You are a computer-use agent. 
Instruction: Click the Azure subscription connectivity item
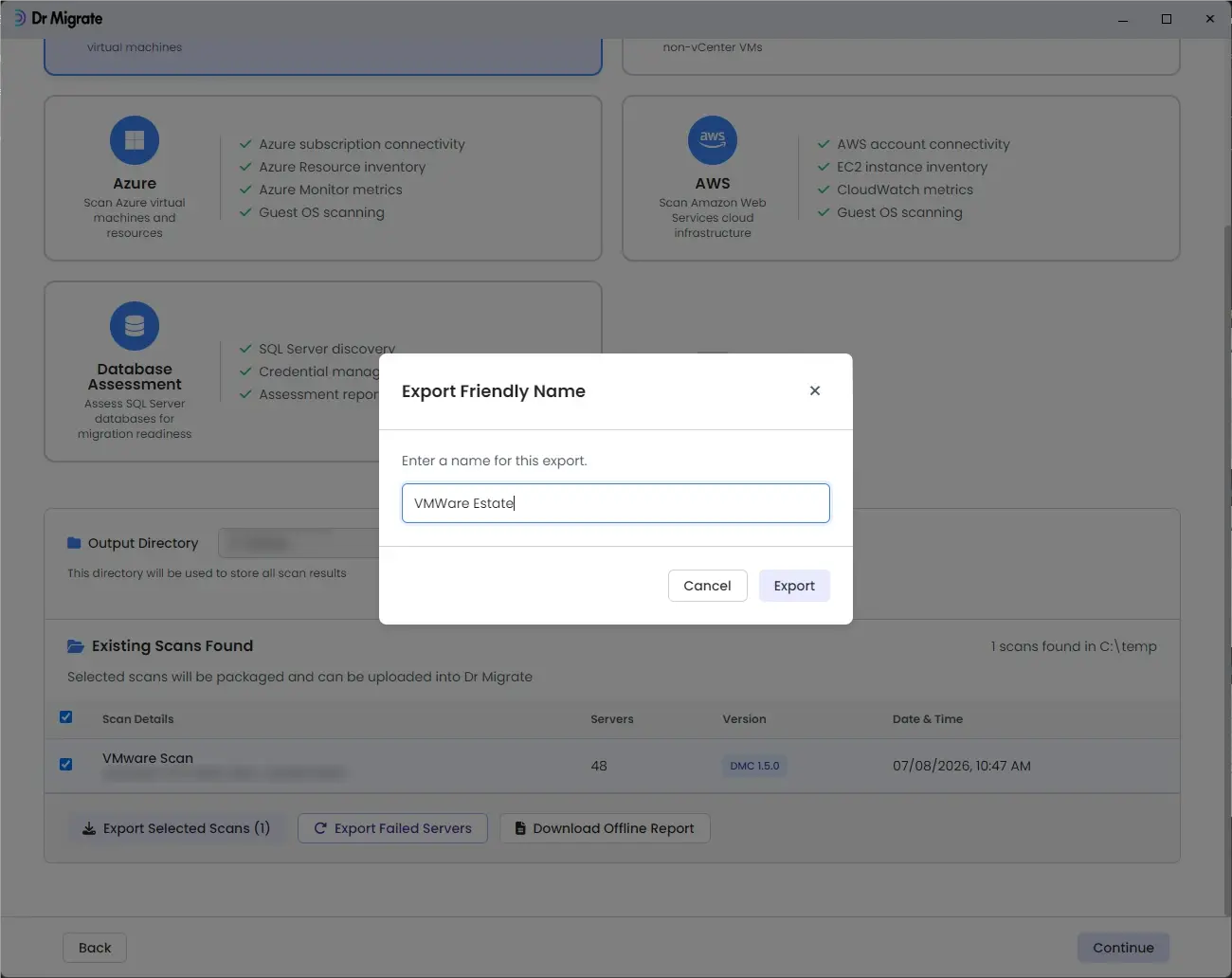click(x=362, y=144)
